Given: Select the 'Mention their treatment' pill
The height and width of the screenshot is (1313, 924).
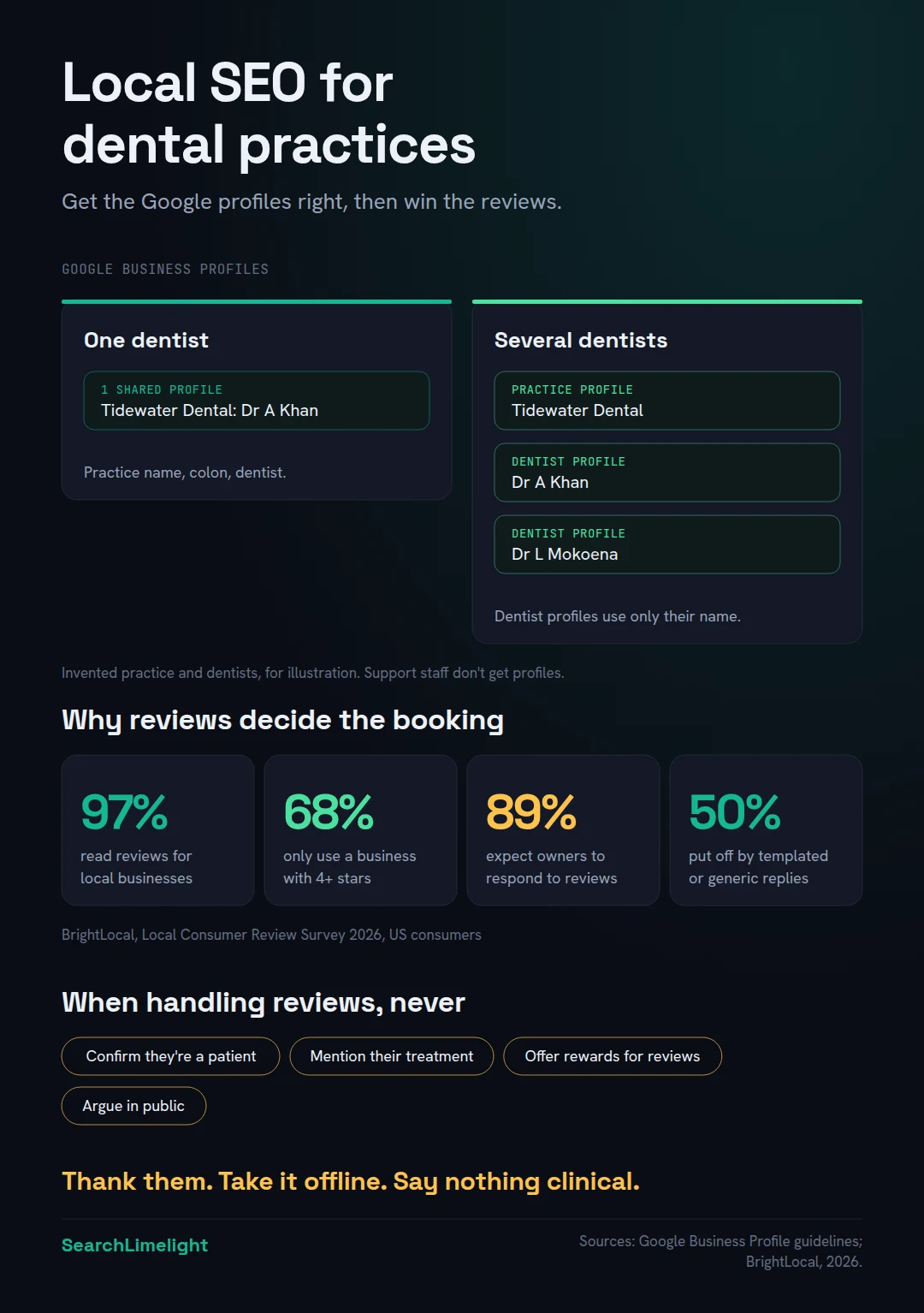Looking at the screenshot, I should (392, 1056).
